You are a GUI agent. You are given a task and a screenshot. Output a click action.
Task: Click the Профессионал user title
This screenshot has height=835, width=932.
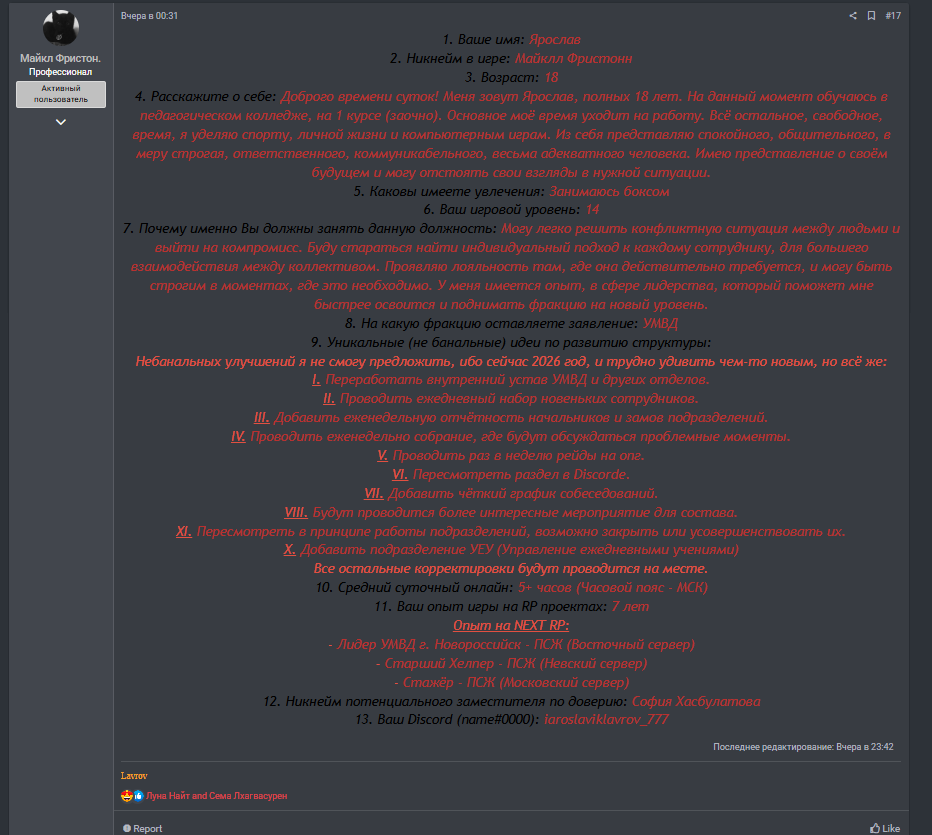[x=60, y=73]
